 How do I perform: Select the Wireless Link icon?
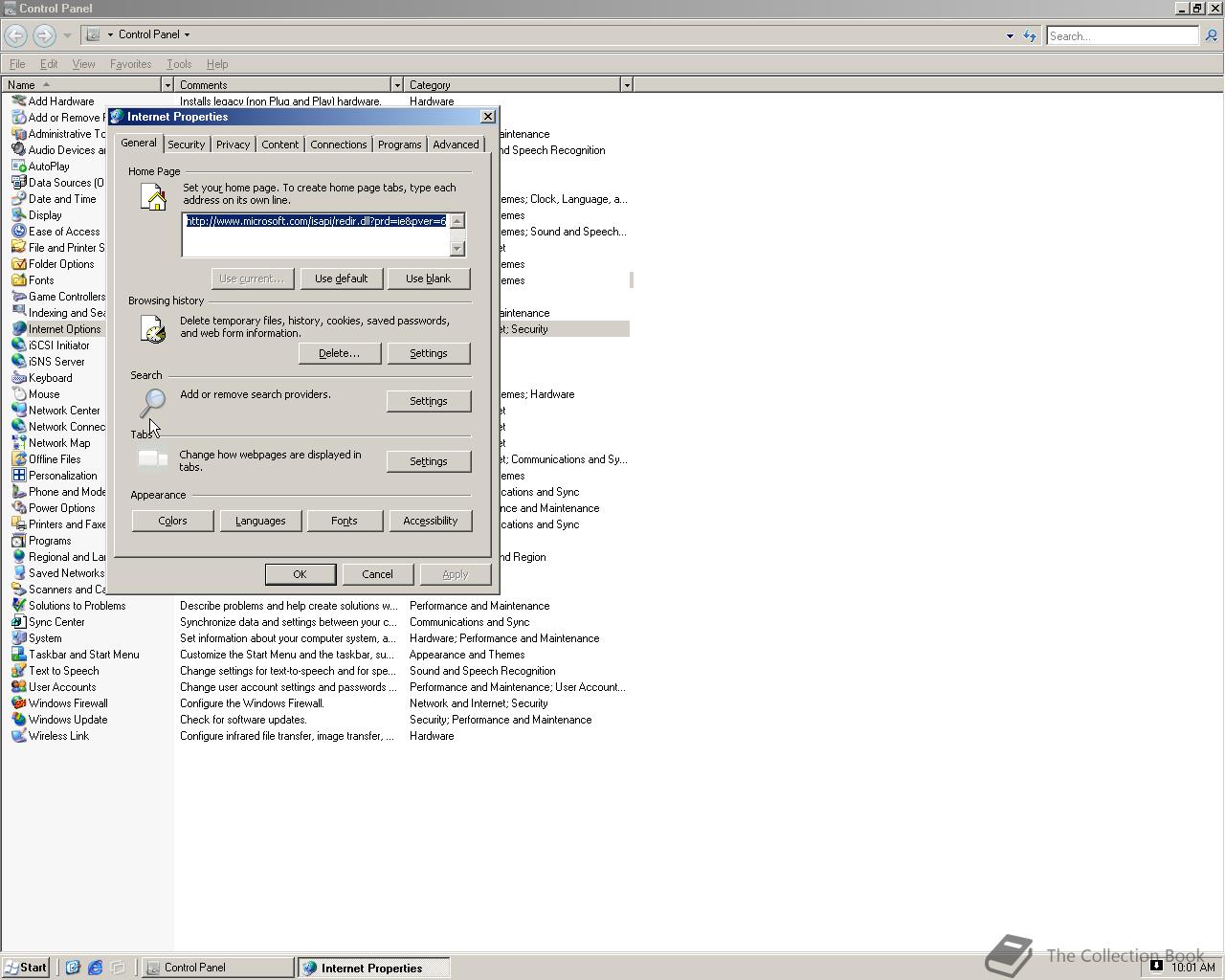(18, 736)
